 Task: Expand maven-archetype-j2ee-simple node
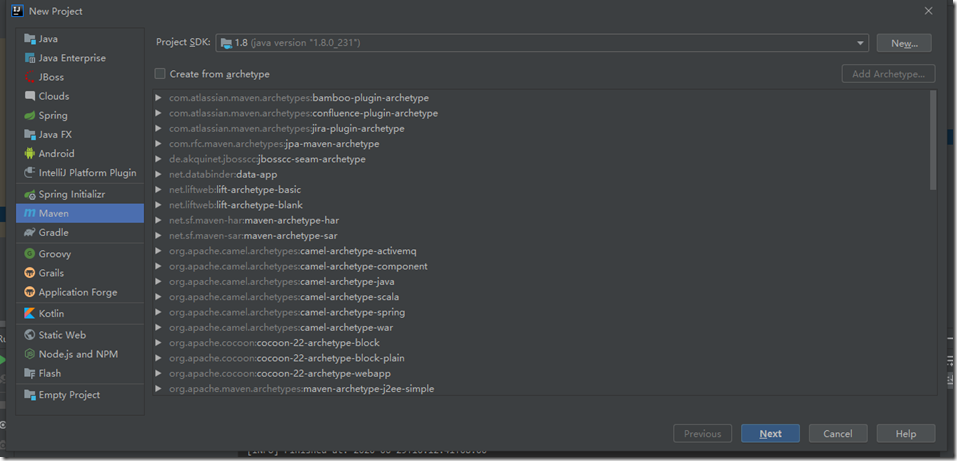[159, 388]
